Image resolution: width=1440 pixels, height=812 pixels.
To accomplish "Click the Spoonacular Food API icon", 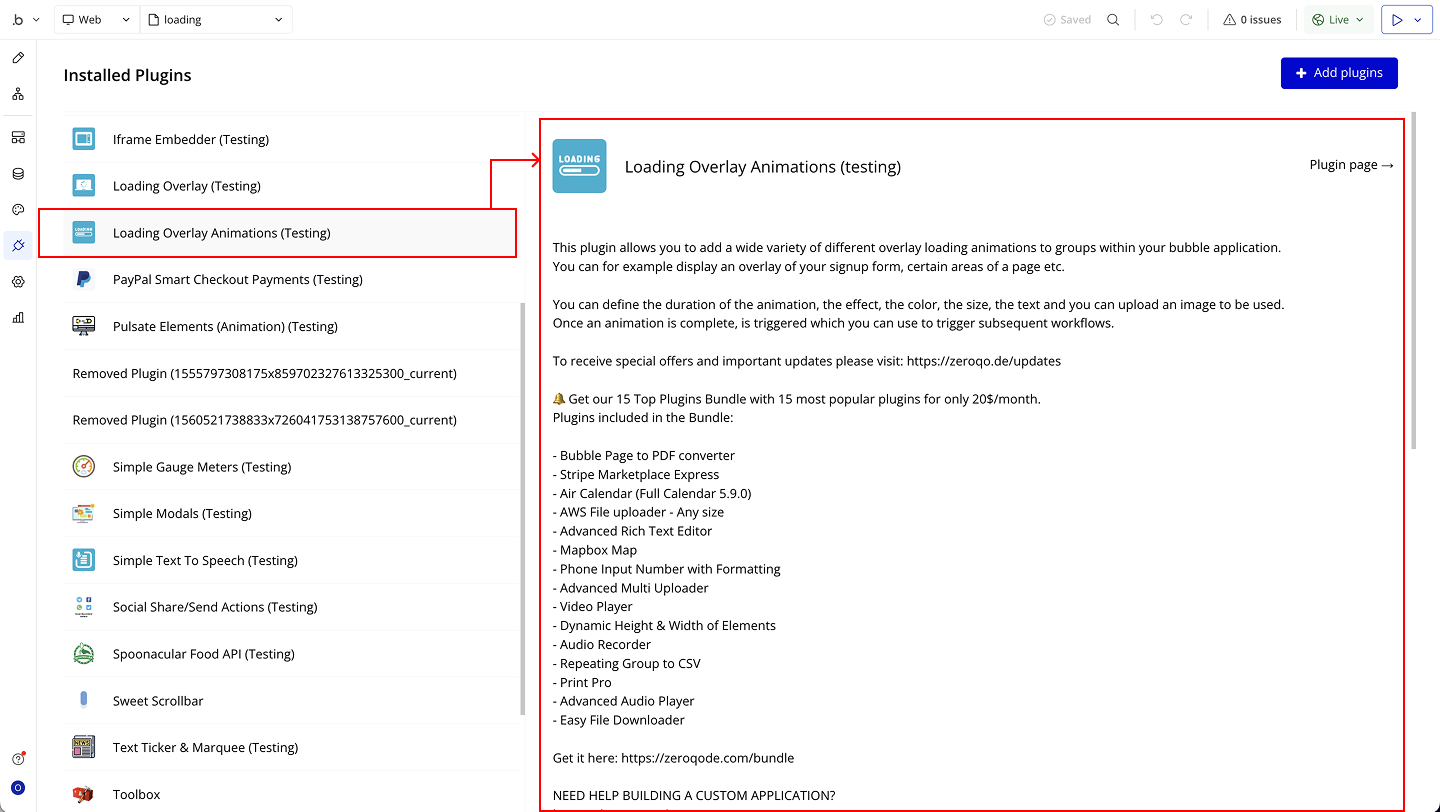I will click(x=84, y=654).
